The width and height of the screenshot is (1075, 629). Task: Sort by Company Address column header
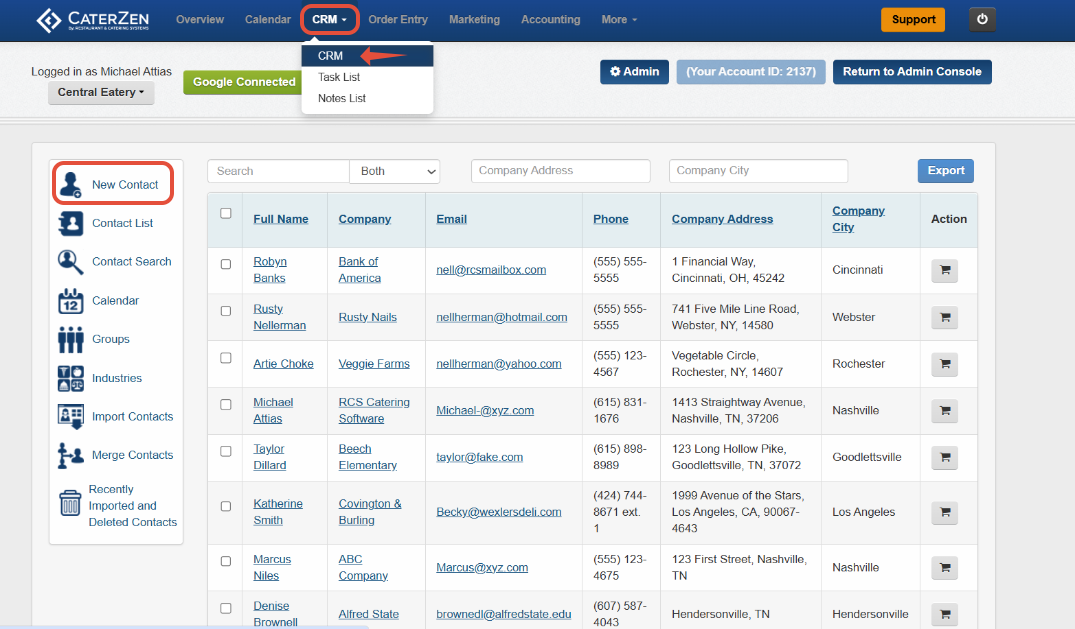722,219
